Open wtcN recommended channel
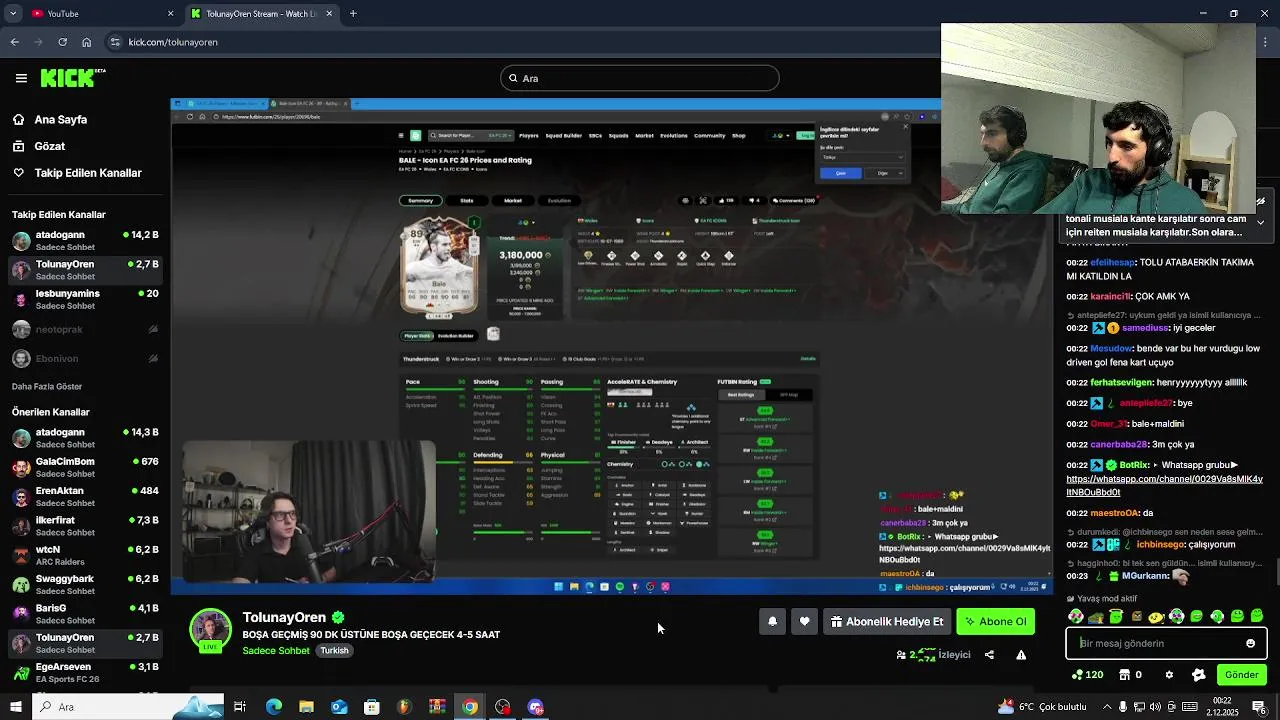The width and height of the screenshot is (1280, 720). [84, 555]
